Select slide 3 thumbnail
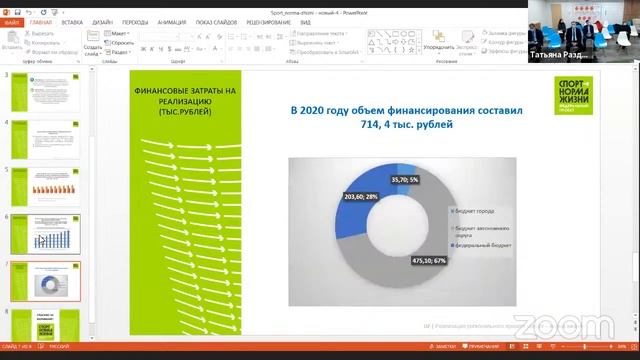The image size is (640, 360). pos(45,92)
